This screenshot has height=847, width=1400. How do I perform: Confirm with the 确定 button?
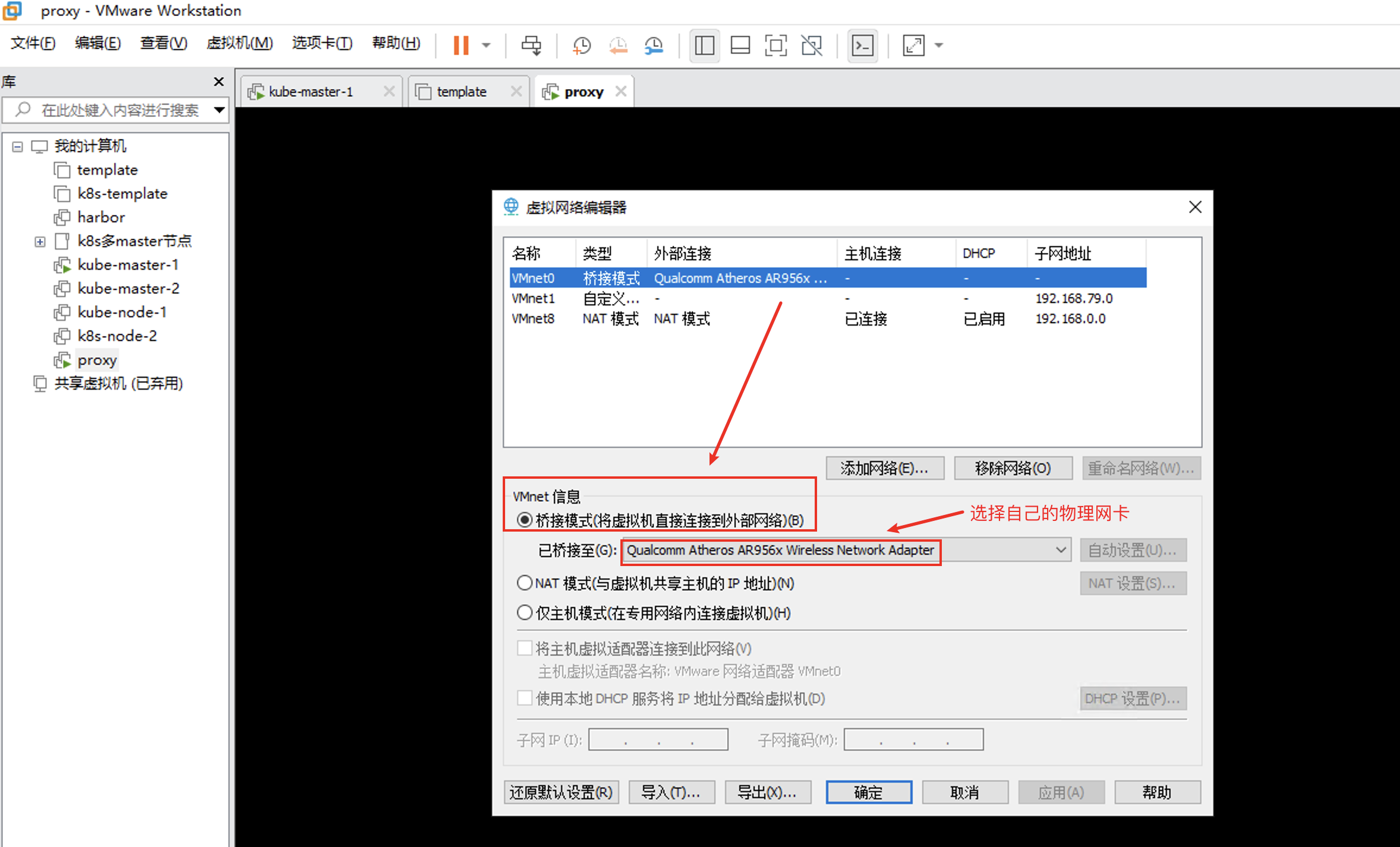click(x=869, y=792)
